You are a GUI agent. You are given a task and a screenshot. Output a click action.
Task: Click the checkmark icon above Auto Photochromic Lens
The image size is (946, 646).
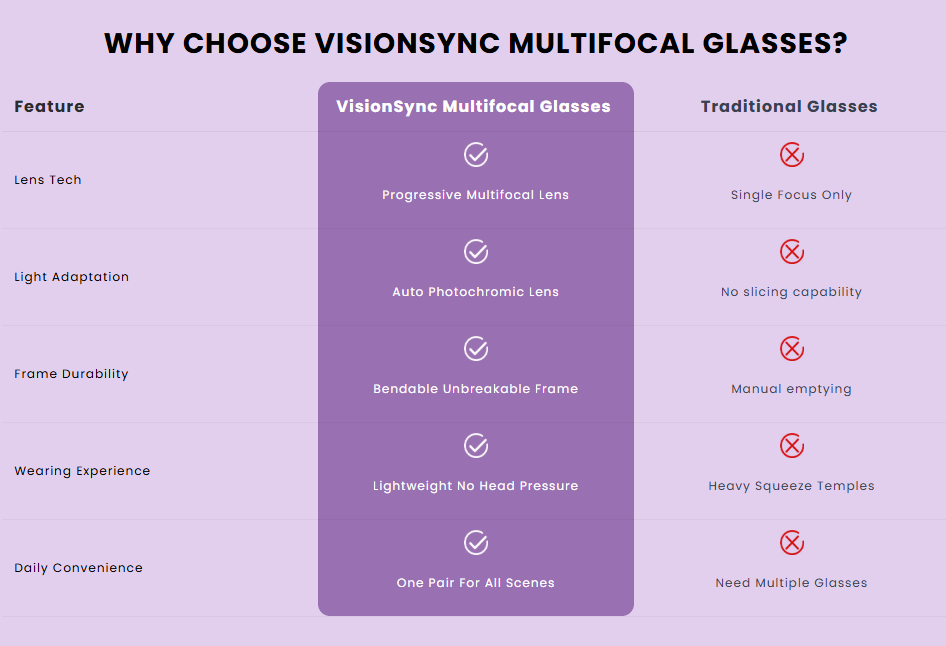[476, 252]
